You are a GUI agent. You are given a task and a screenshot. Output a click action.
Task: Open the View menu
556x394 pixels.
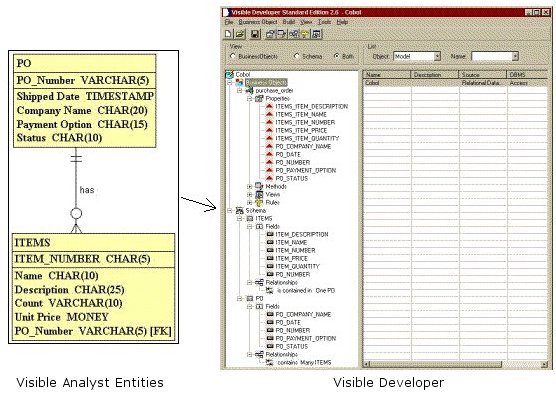pyautogui.click(x=306, y=22)
